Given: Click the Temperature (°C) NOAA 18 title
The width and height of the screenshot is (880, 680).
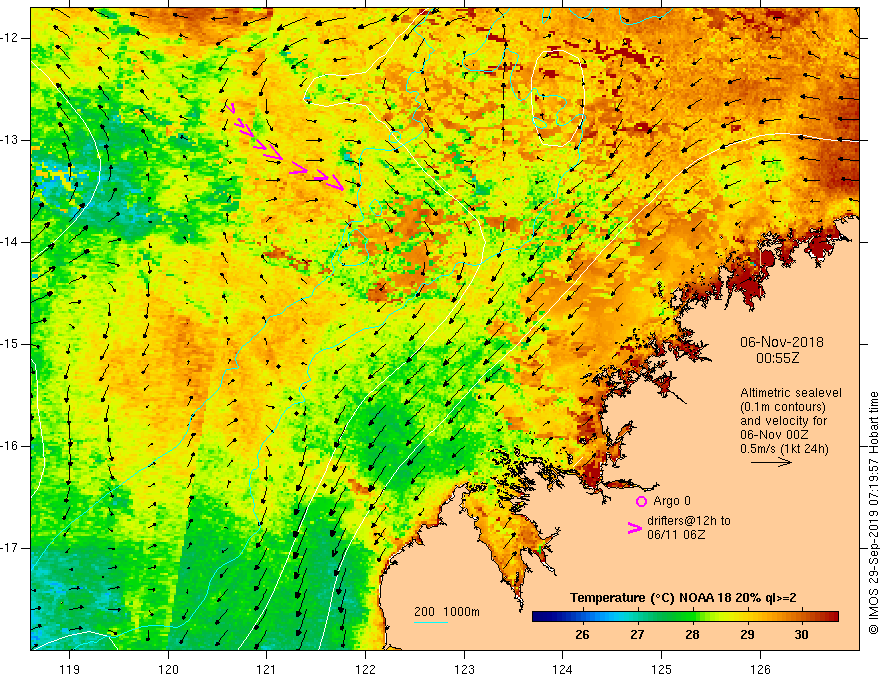Looking at the screenshot, I should click(x=683, y=598).
